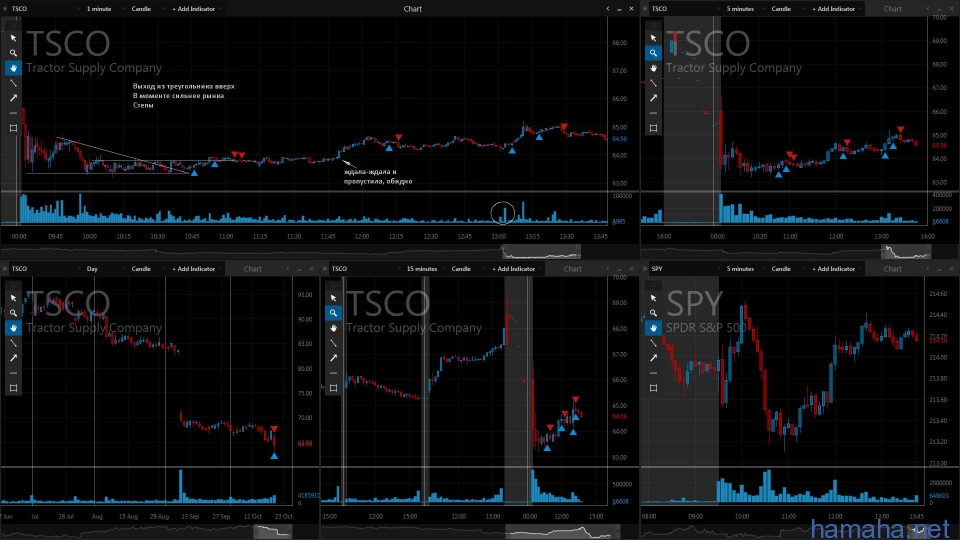The width and height of the screenshot is (960, 540).
Task: Select rectangle tool in TSCO 1 minute chart
Action: 13,128
